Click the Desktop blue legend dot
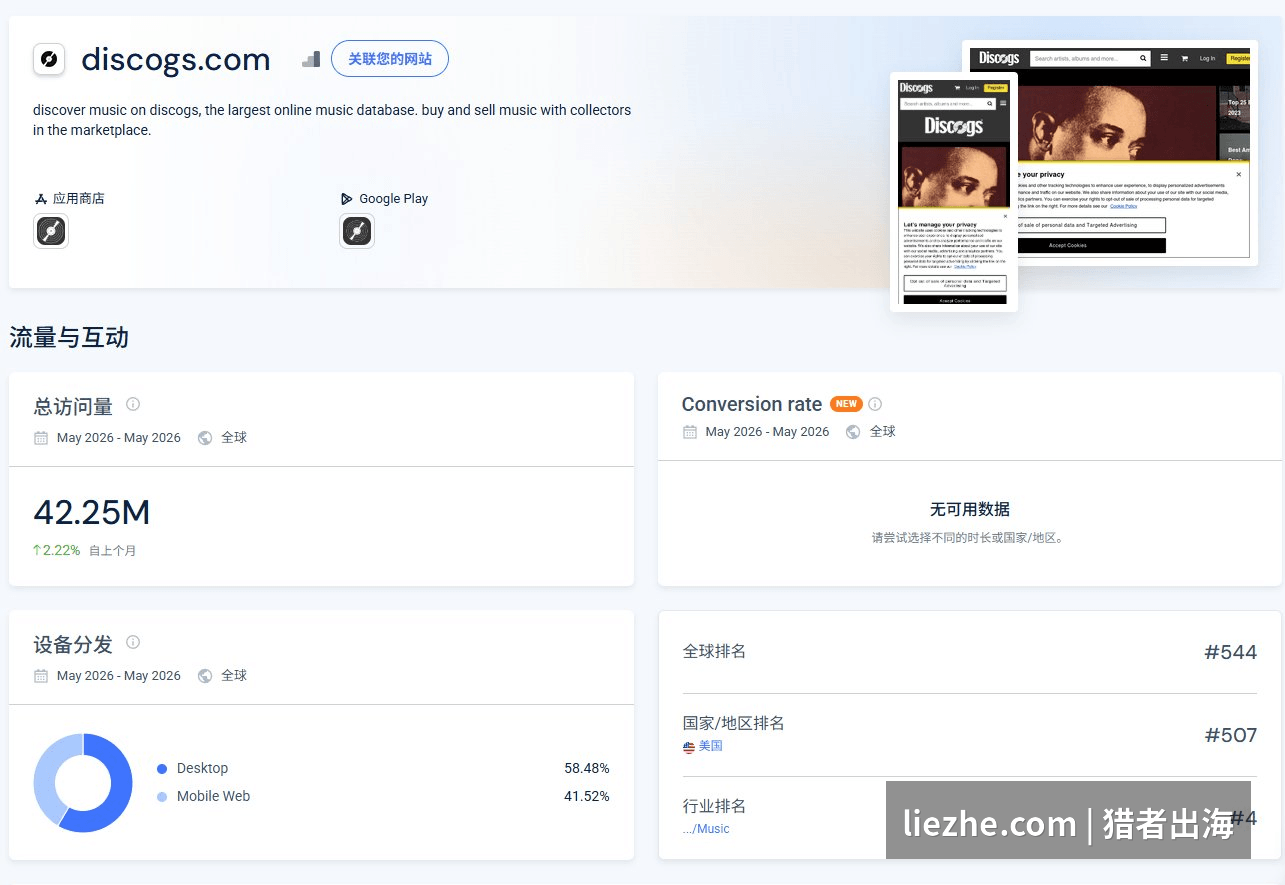 pos(162,769)
